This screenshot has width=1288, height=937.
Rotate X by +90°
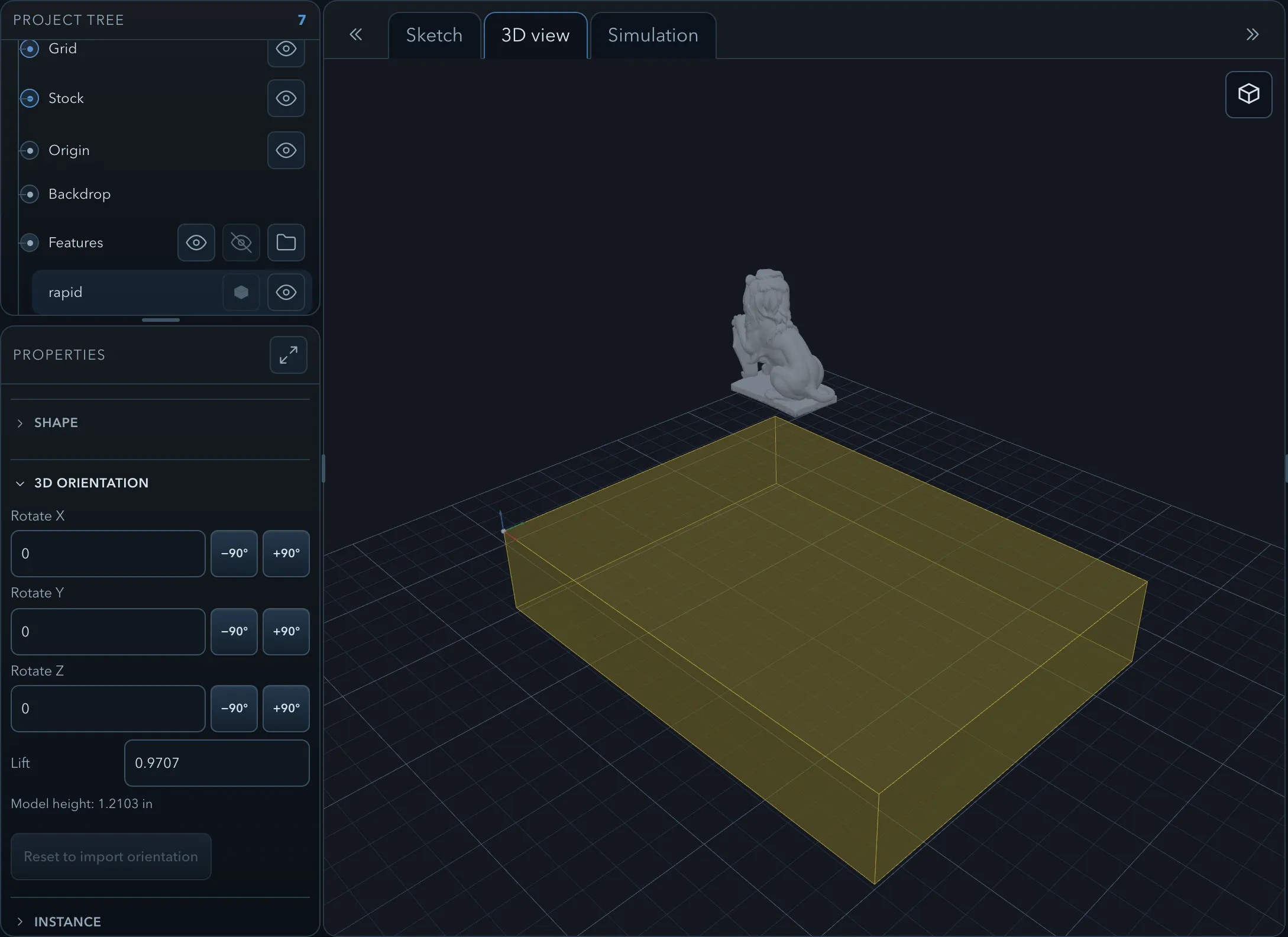click(x=286, y=554)
